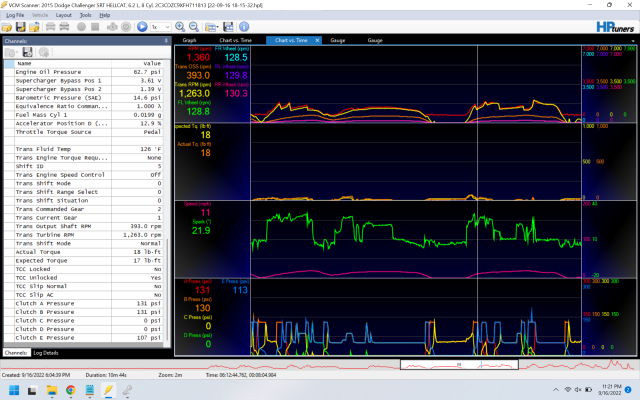The image size is (640, 400).
Task: Start log playback with the blue play button
Action: (x=142, y=27)
